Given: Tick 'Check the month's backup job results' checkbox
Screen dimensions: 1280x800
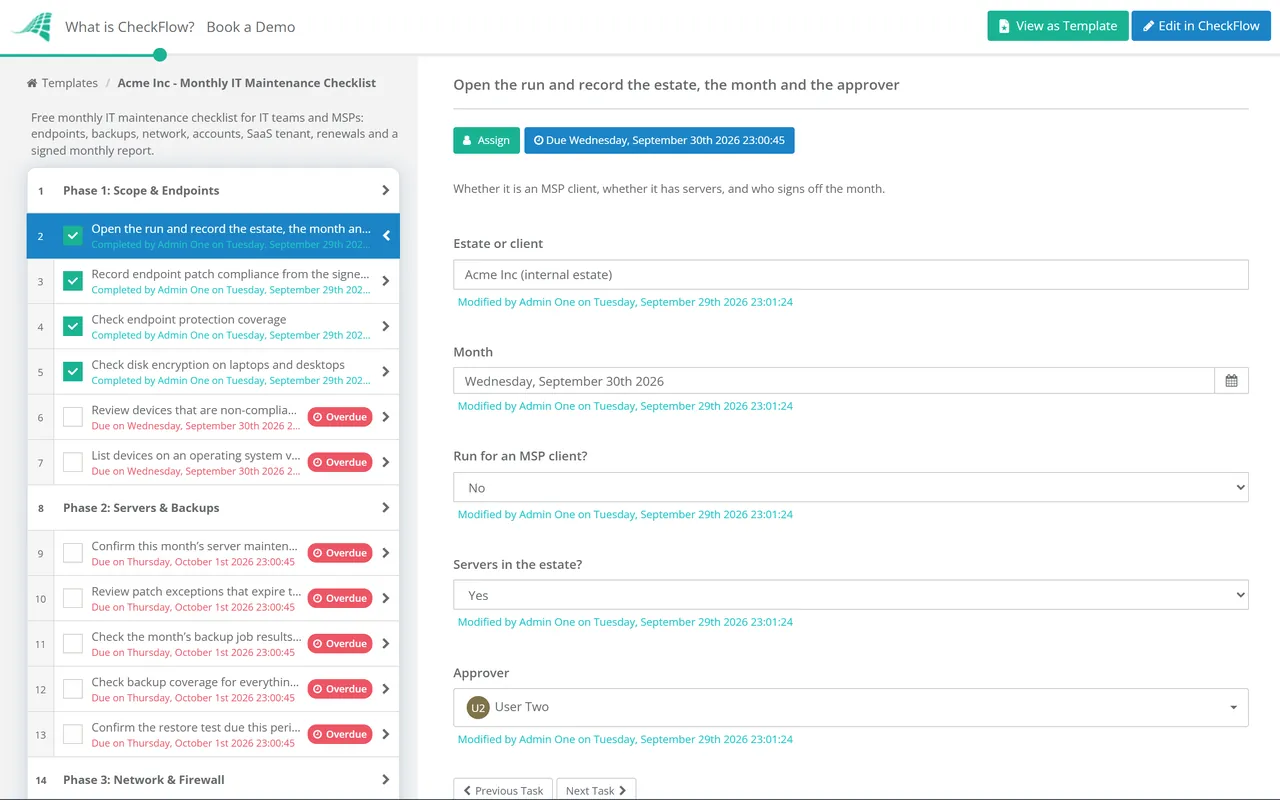Looking at the screenshot, I should [x=73, y=643].
